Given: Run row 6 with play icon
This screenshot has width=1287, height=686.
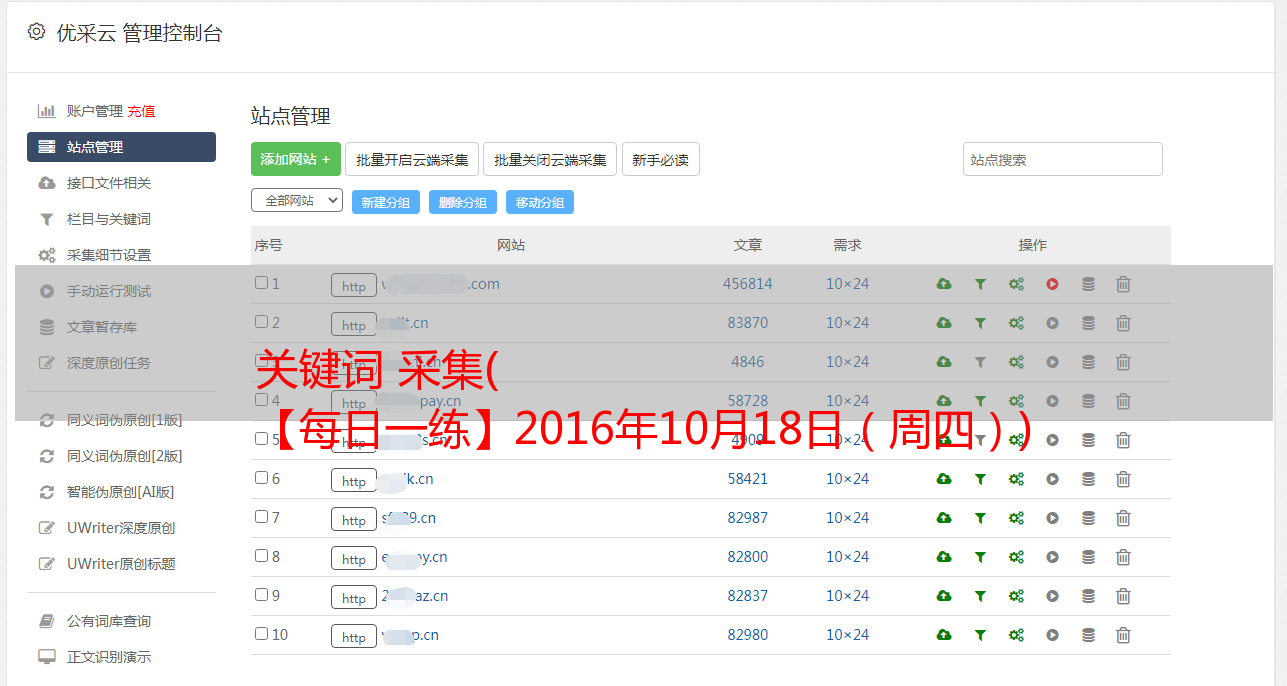Looking at the screenshot, I should tap(1052, 479).
